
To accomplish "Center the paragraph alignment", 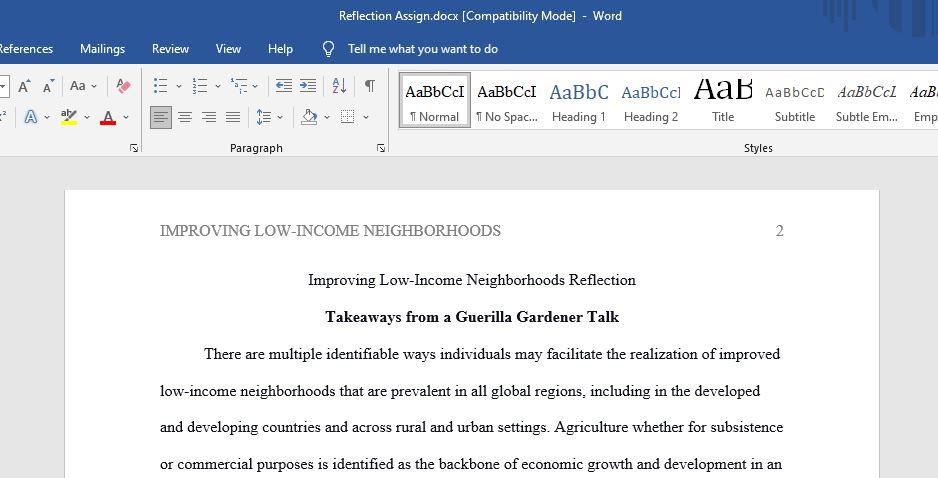I will click(x=185, y=117).
